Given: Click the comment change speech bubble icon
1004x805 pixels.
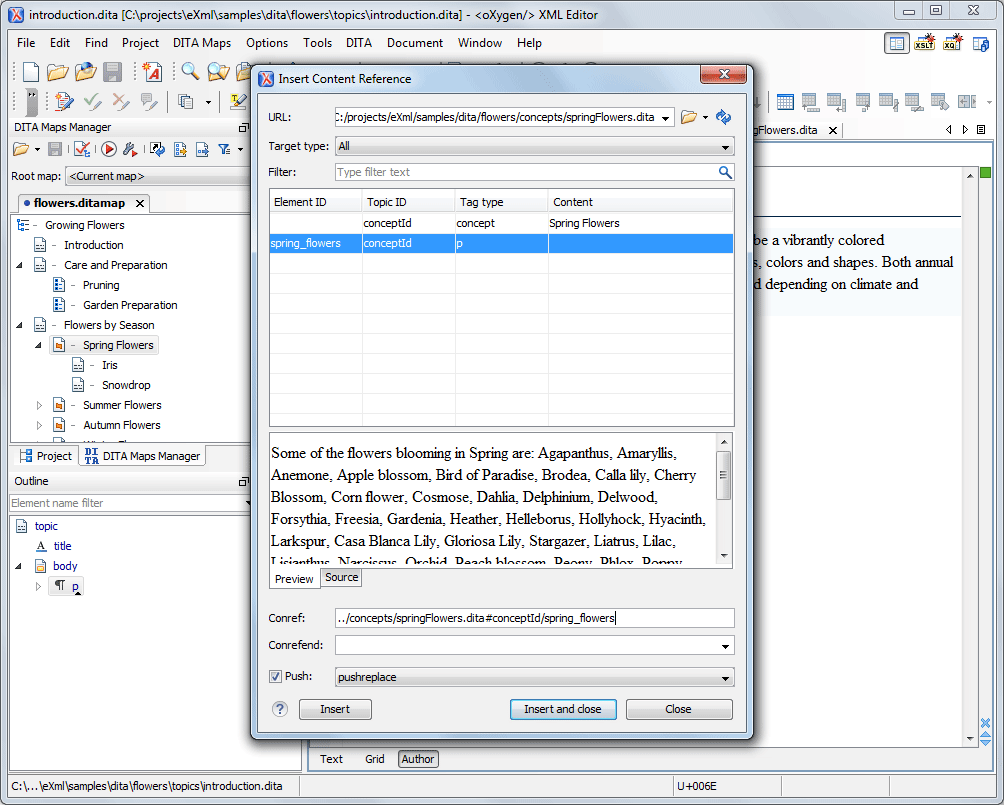Looking at the screenshot, I should tap(149, 101).
